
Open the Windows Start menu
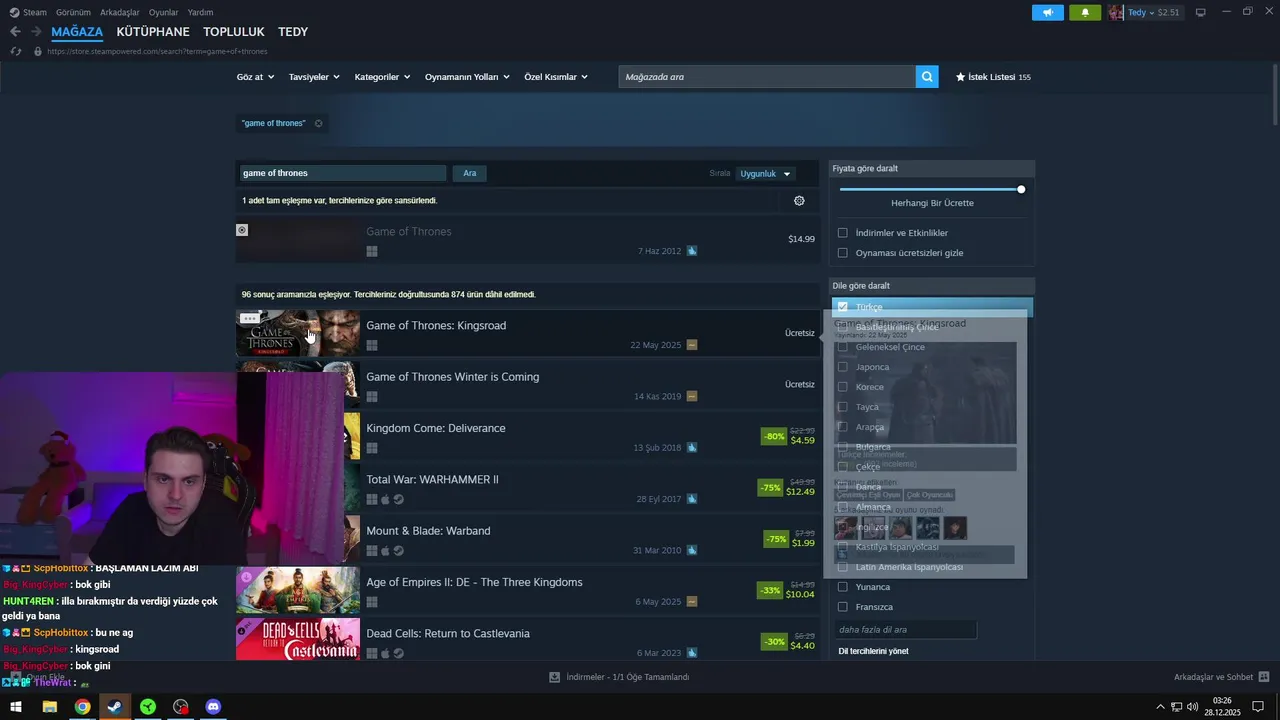pyautogui.click(x=16, y=707)
